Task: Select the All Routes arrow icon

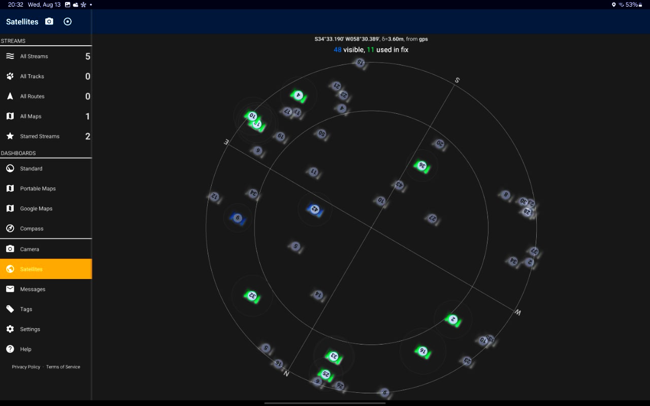Action: [x=10, y=96]
